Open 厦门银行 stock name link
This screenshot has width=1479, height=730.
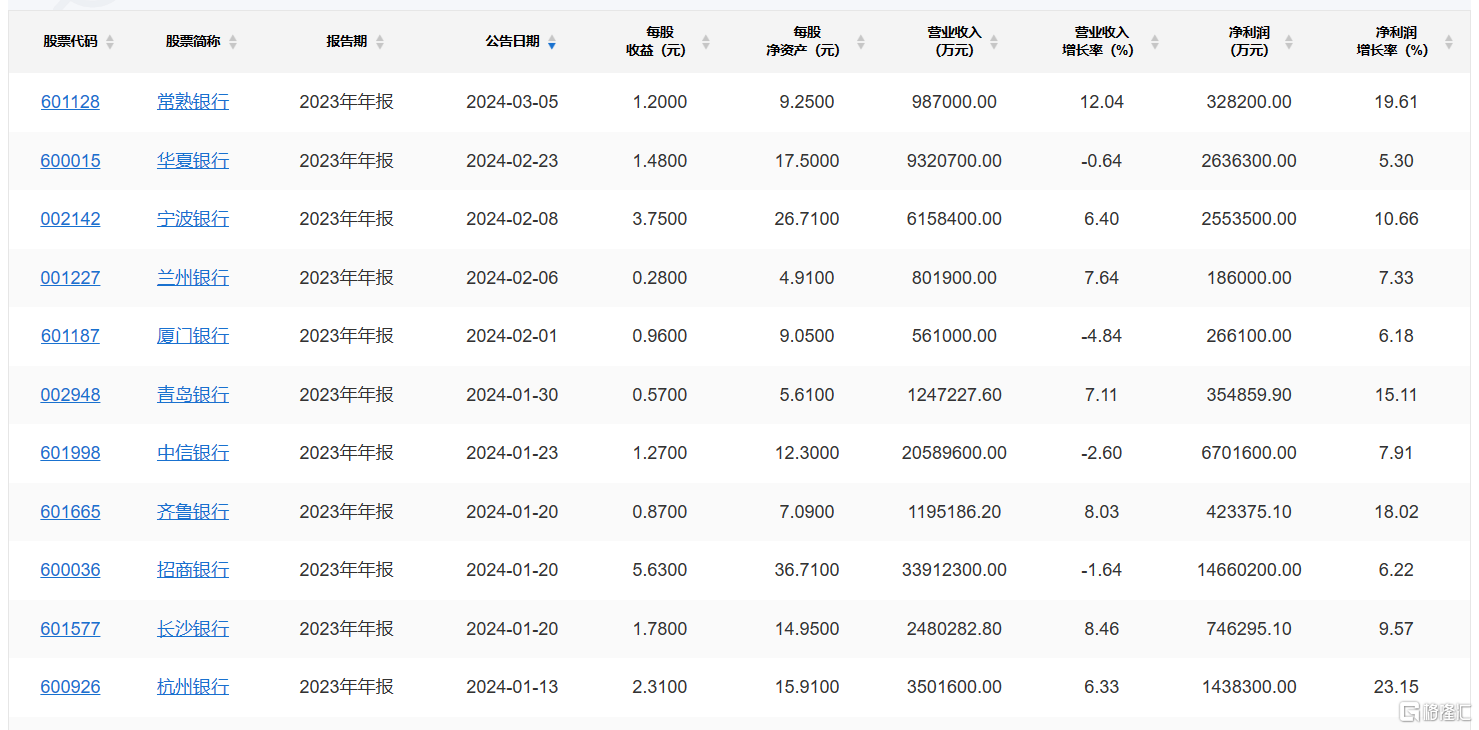coord(193,336)
